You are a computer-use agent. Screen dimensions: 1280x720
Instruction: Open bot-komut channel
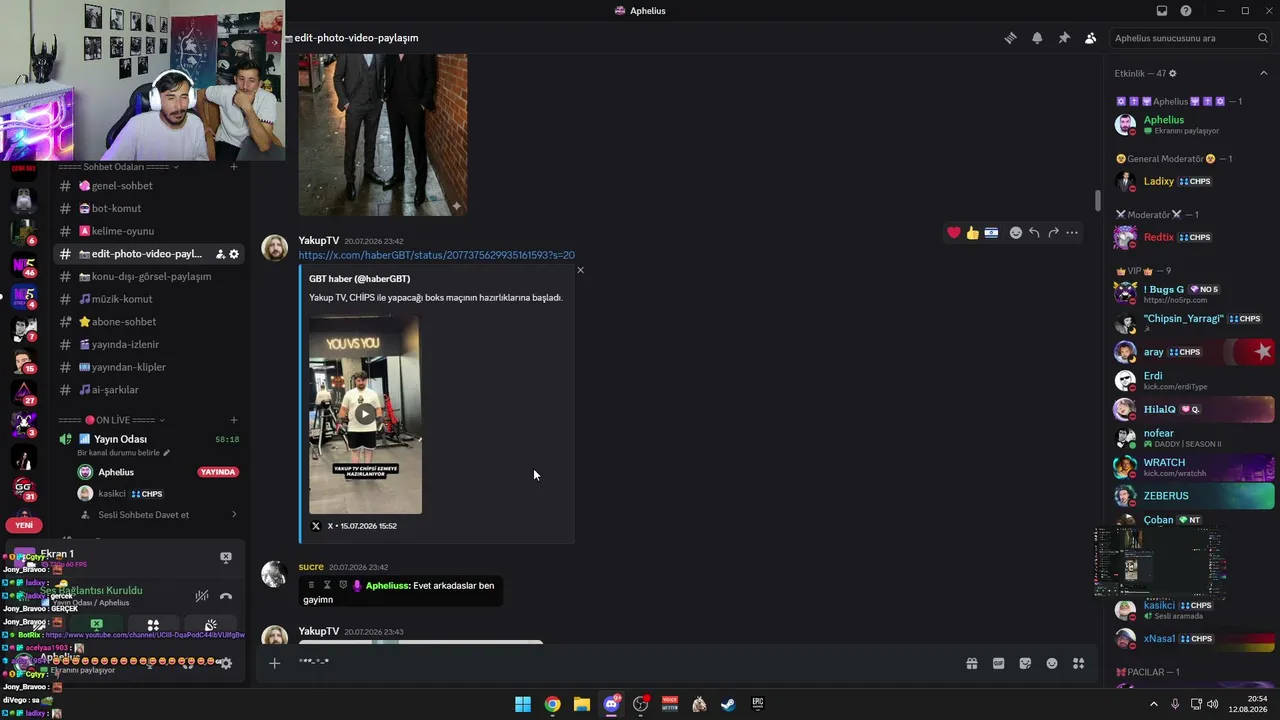[150, 208]
